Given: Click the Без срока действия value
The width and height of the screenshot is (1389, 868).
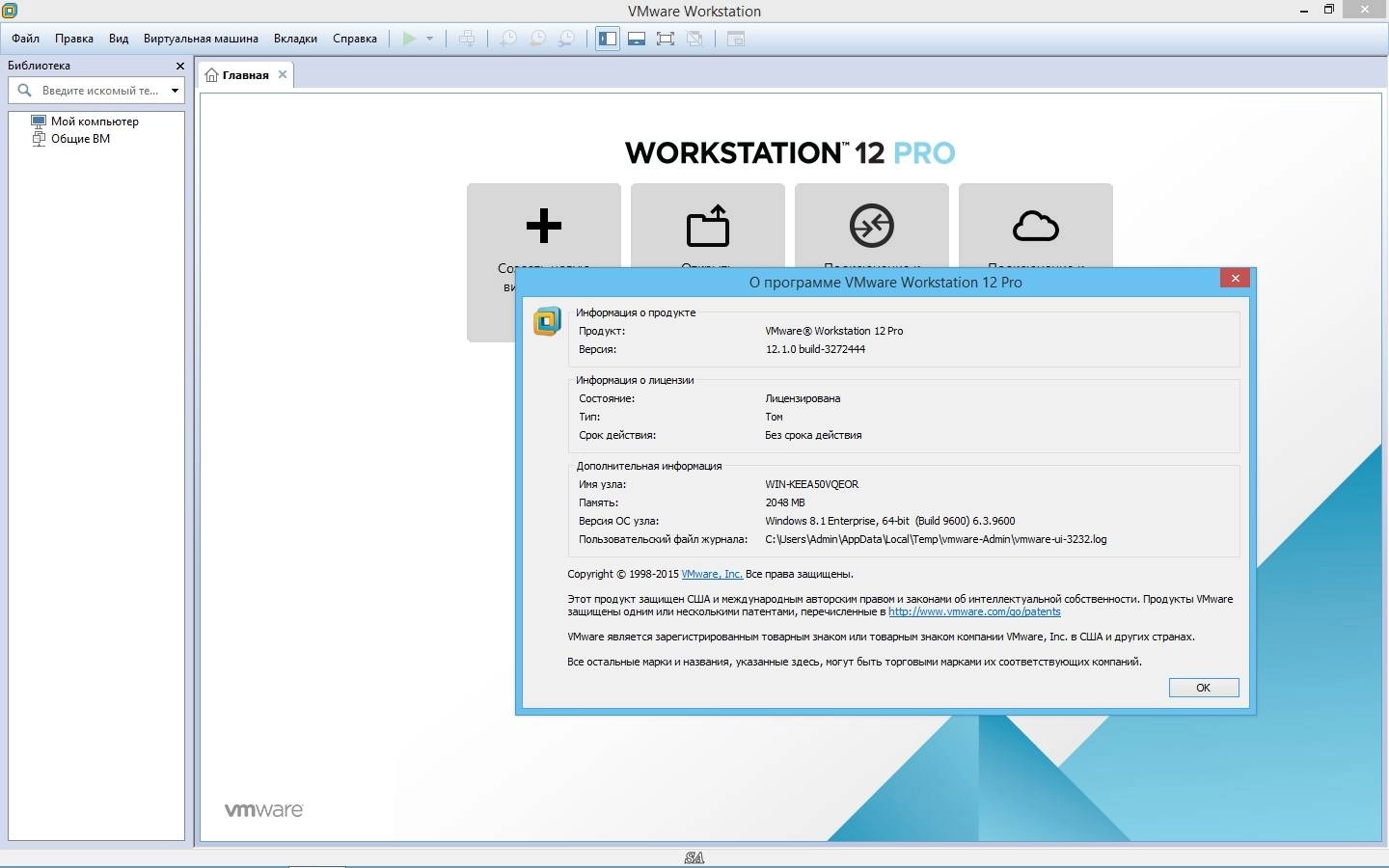Looking at the screenshot, I should [x=813, y=435].
